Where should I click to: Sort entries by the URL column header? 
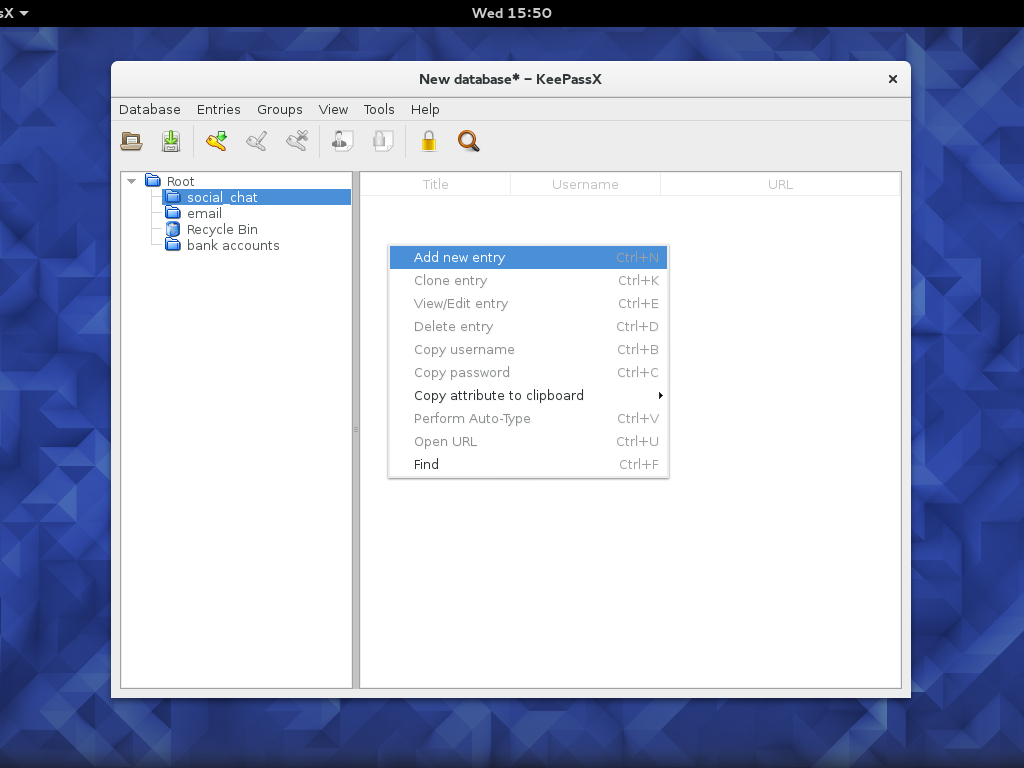click(x=780, y=184)
